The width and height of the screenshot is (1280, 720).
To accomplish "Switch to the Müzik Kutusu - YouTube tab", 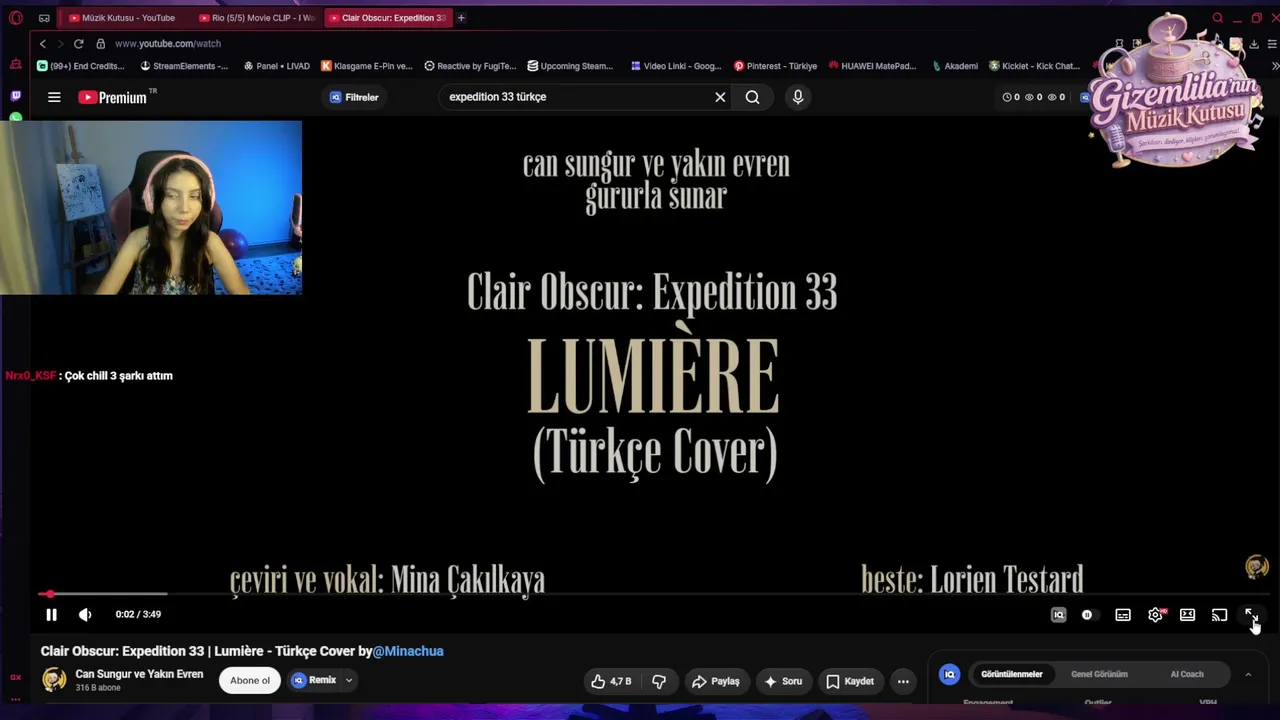I will tap(122, 18).
